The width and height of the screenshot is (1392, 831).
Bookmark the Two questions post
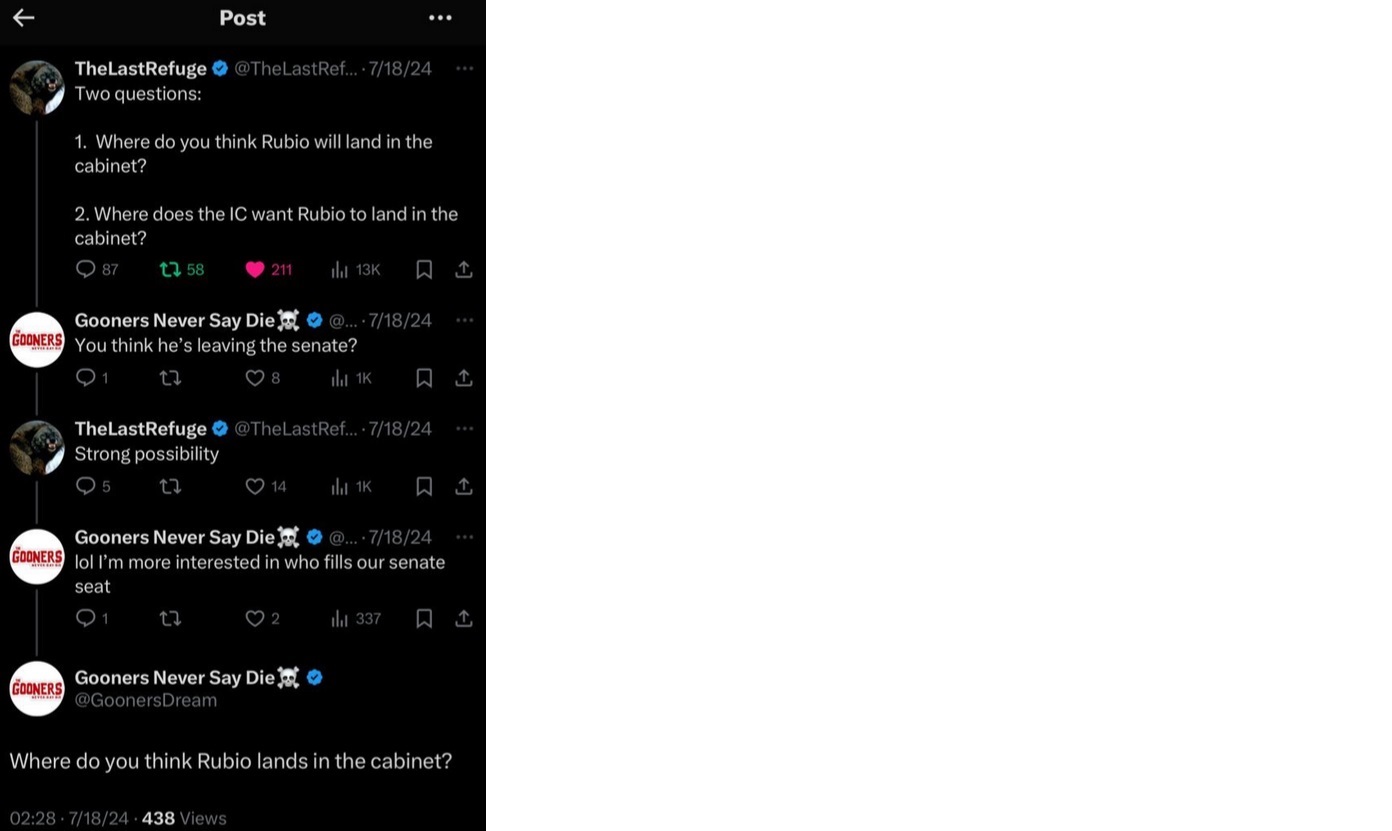point(424,269)
